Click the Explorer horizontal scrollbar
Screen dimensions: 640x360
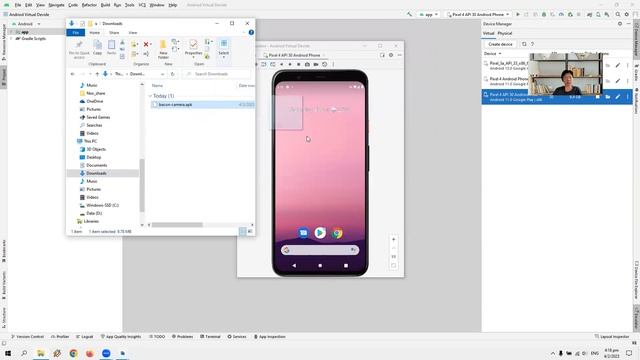177,225
